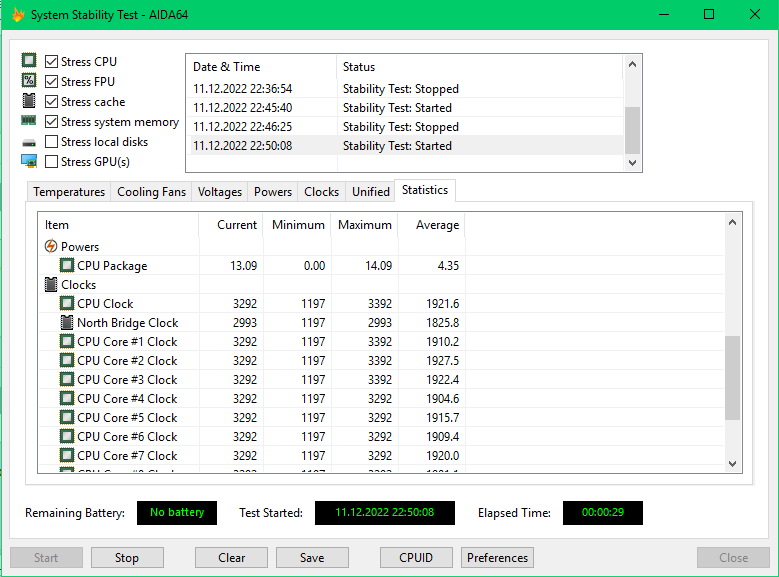The image size is (779, 577).
Task: Click the statistics table scrollbar thumb
Action: (x=732, y=378)
